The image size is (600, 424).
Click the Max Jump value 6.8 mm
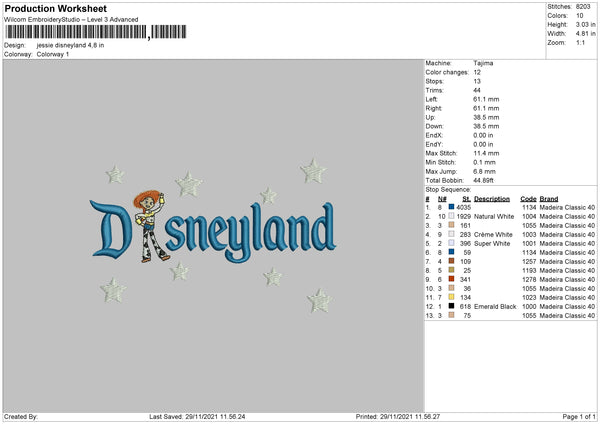point(484,171)
